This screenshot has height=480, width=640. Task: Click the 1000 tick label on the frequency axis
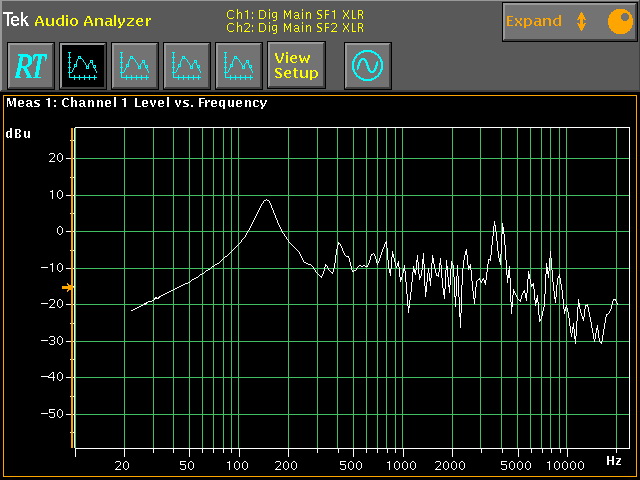[x=402, y=466]
